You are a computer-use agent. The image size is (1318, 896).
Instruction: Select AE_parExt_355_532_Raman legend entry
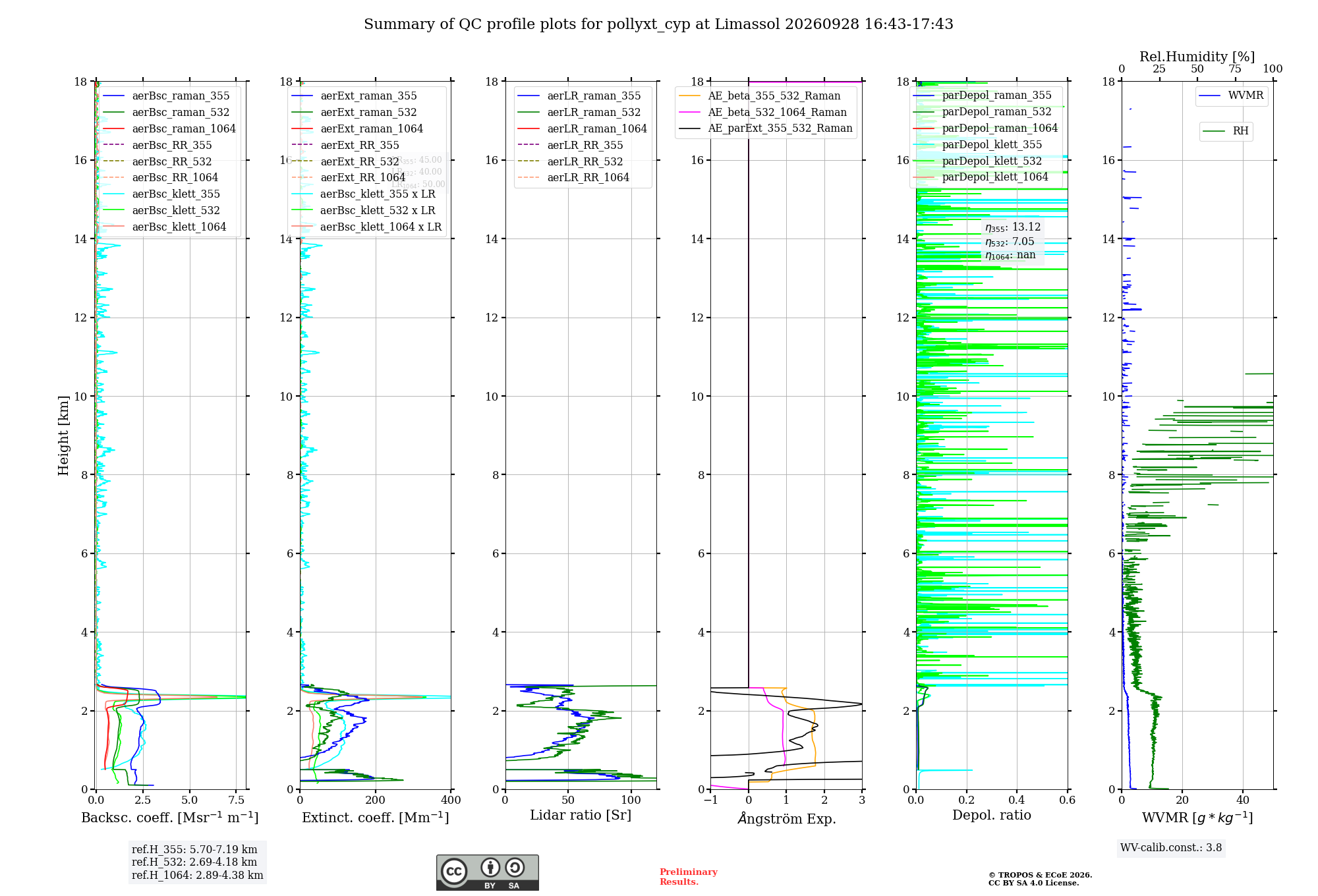766,128
